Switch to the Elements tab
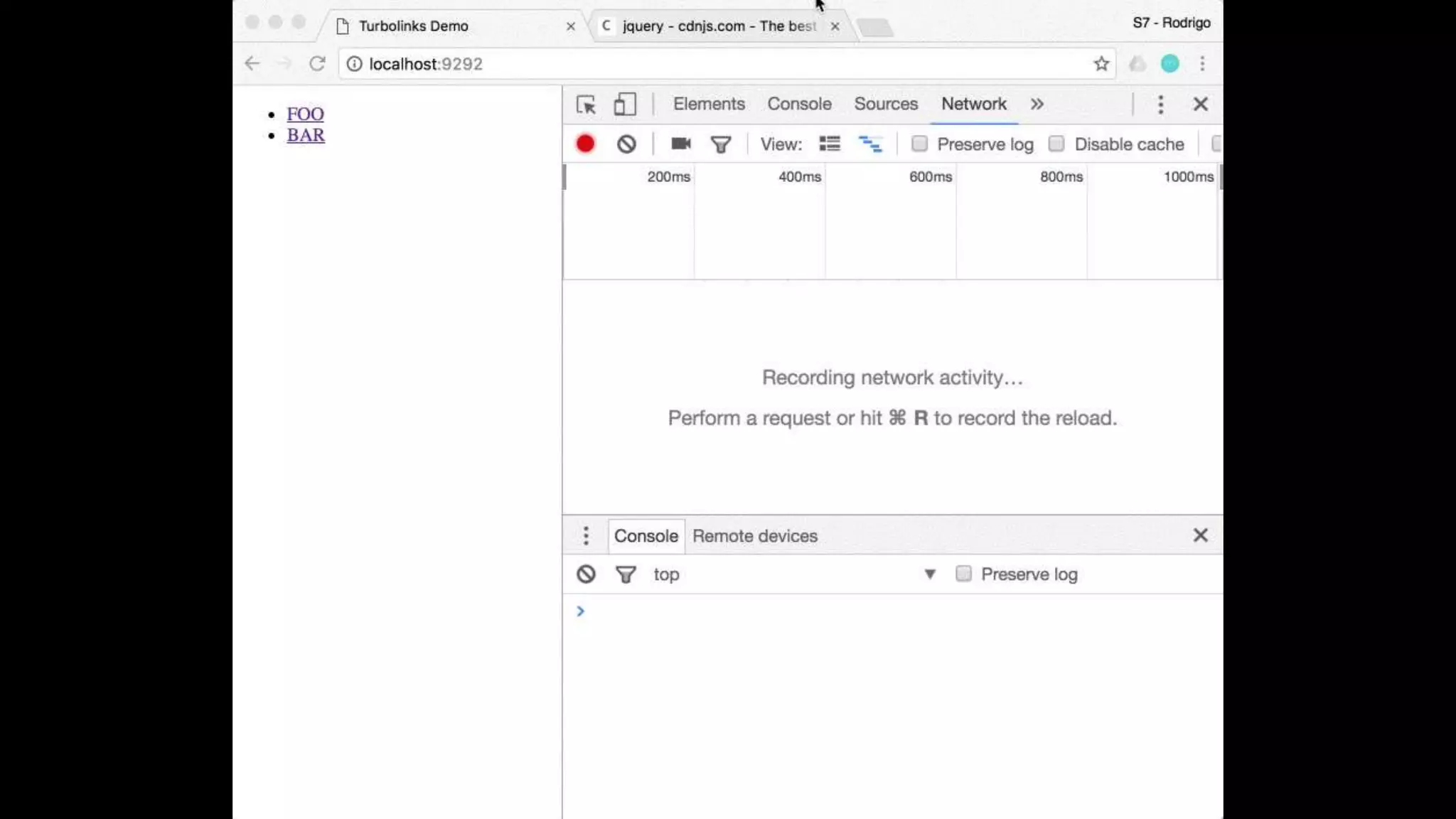 coord(709,104)
